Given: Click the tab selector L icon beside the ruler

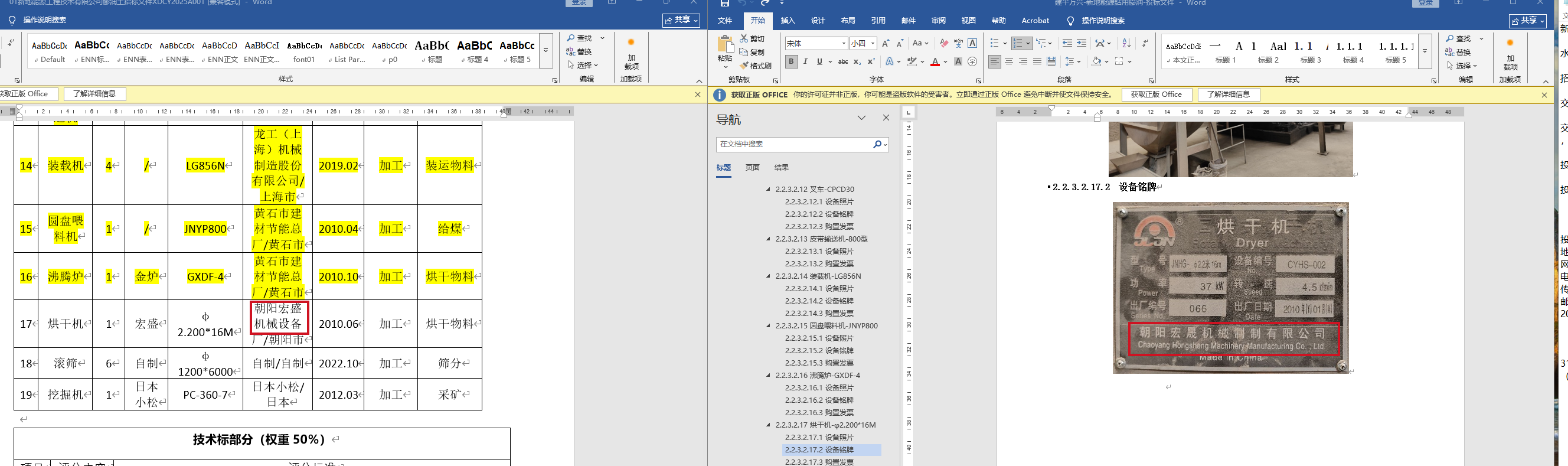Looking at the screenshot, I should pos(908,113).
